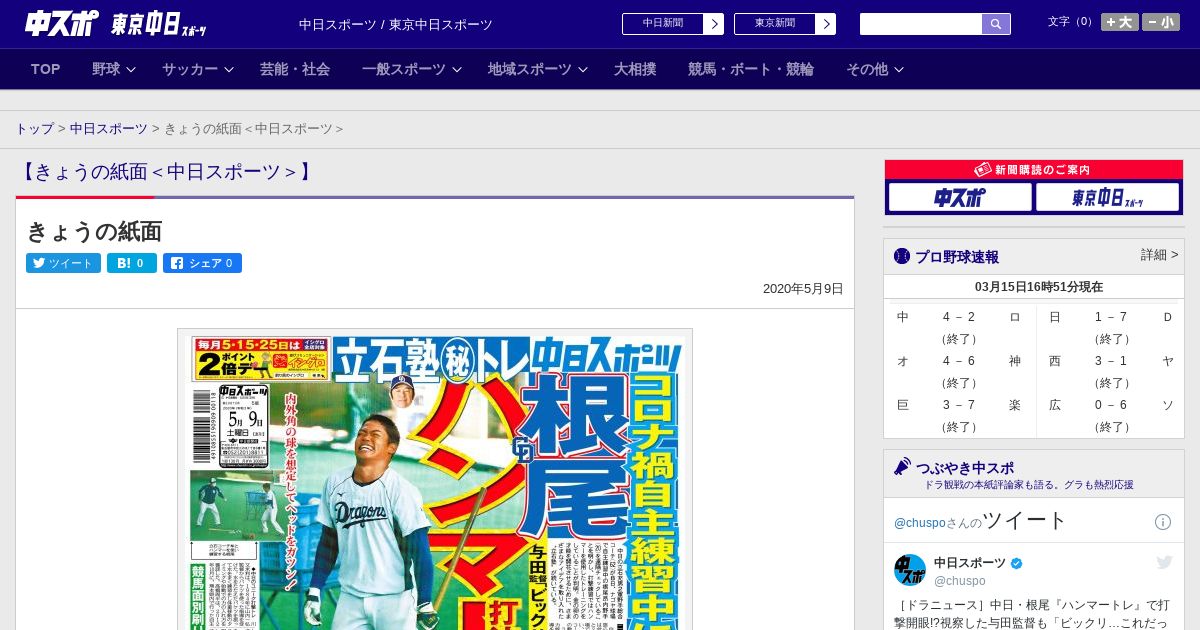
Task: Expand the その他 menu
Action: point(875,69)
